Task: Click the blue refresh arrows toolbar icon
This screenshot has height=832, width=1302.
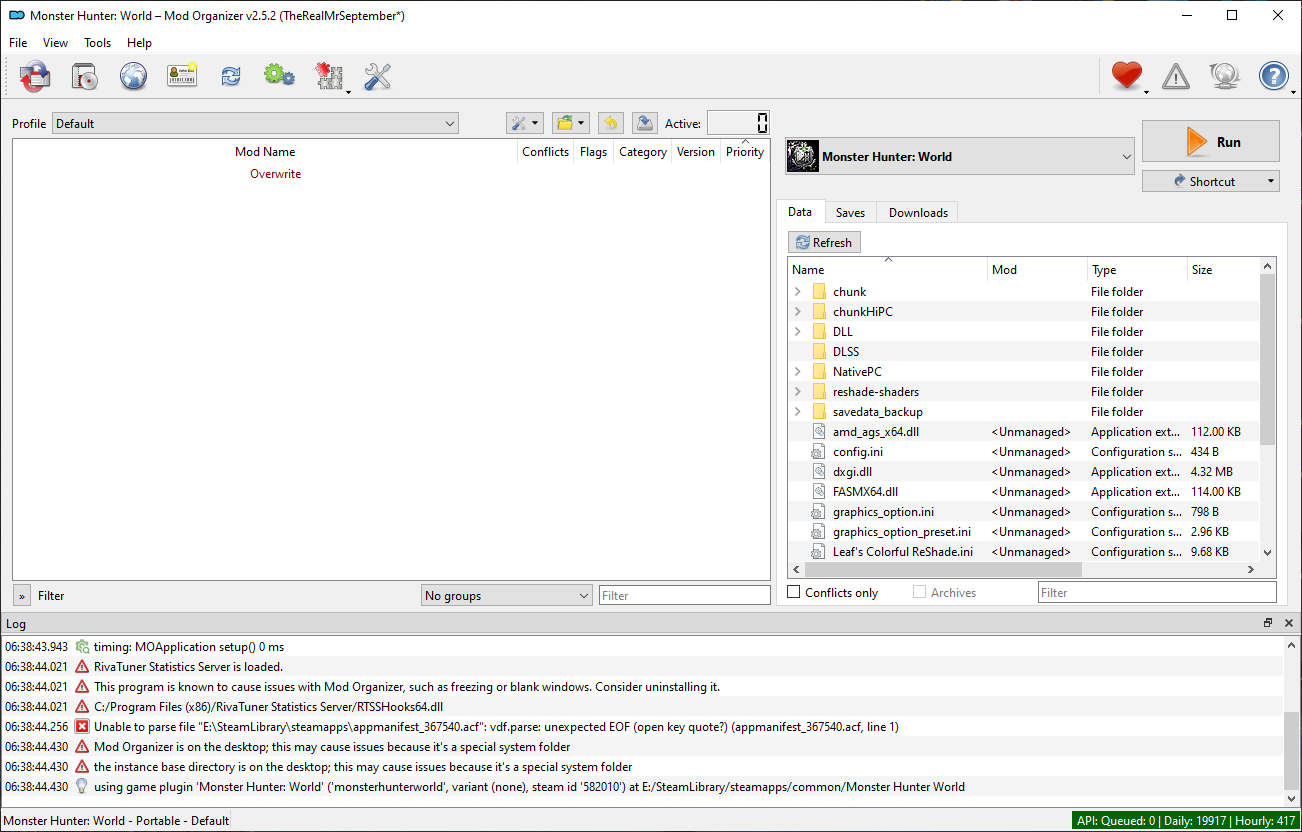Action: pyautogui.click(x=231, y=76)
